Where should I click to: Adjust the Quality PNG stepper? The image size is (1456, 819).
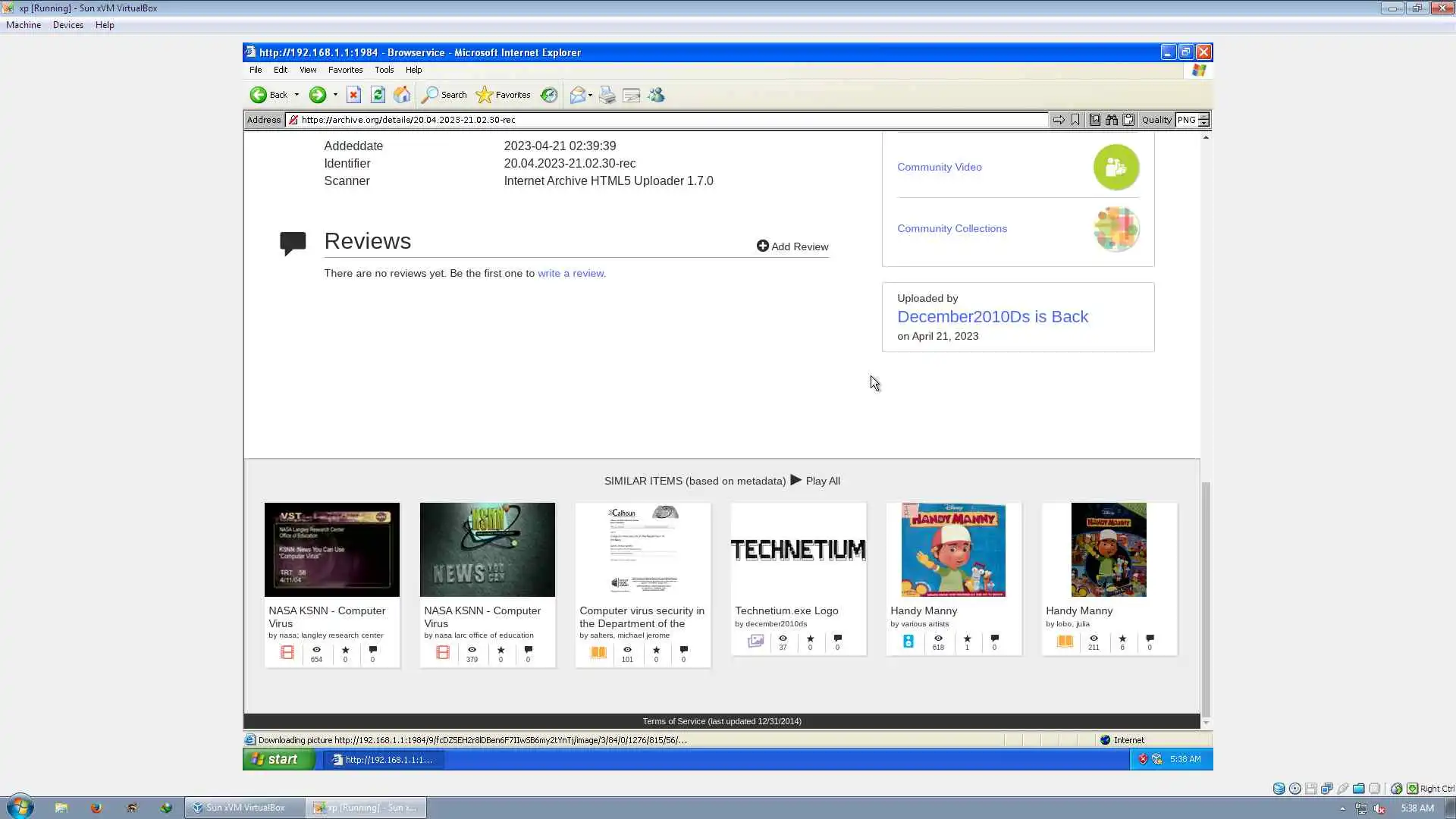click(1203, 120)
